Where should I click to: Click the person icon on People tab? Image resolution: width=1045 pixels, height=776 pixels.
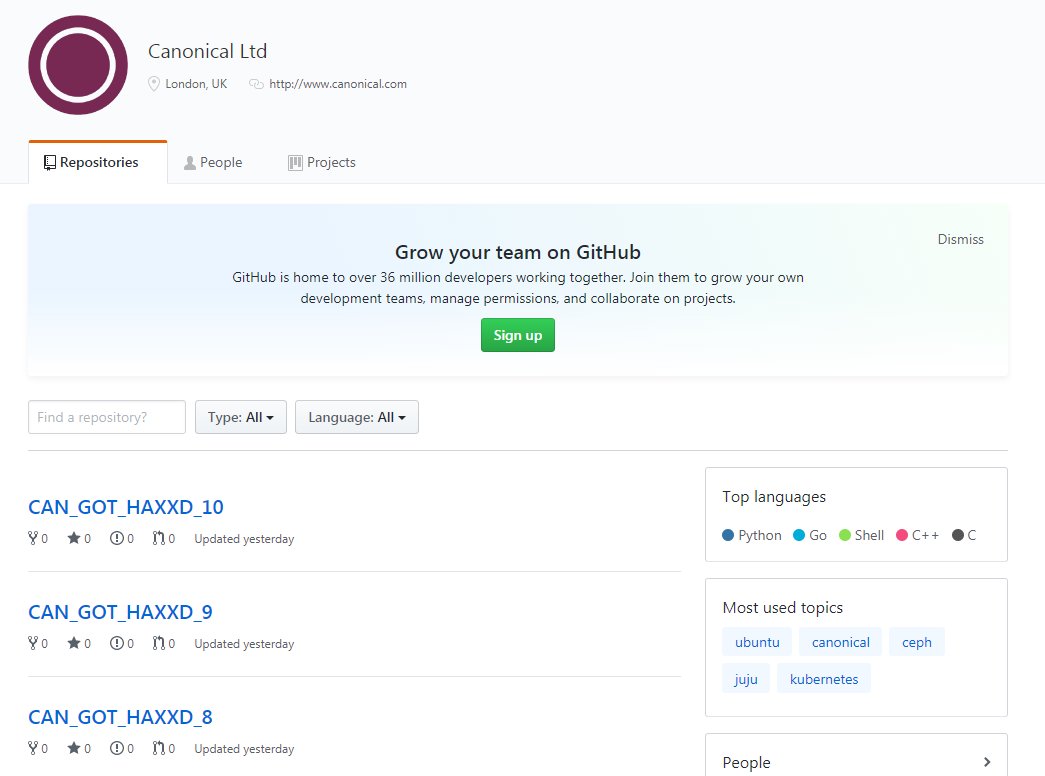pyautogui.click(x=190, y=163)
